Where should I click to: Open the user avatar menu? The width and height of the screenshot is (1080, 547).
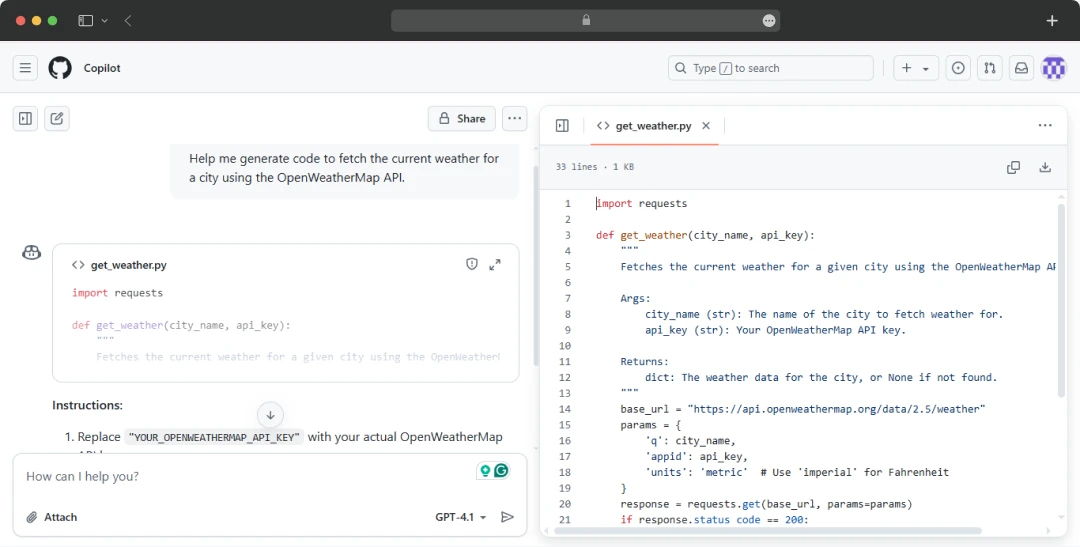tap(1054, 68)
